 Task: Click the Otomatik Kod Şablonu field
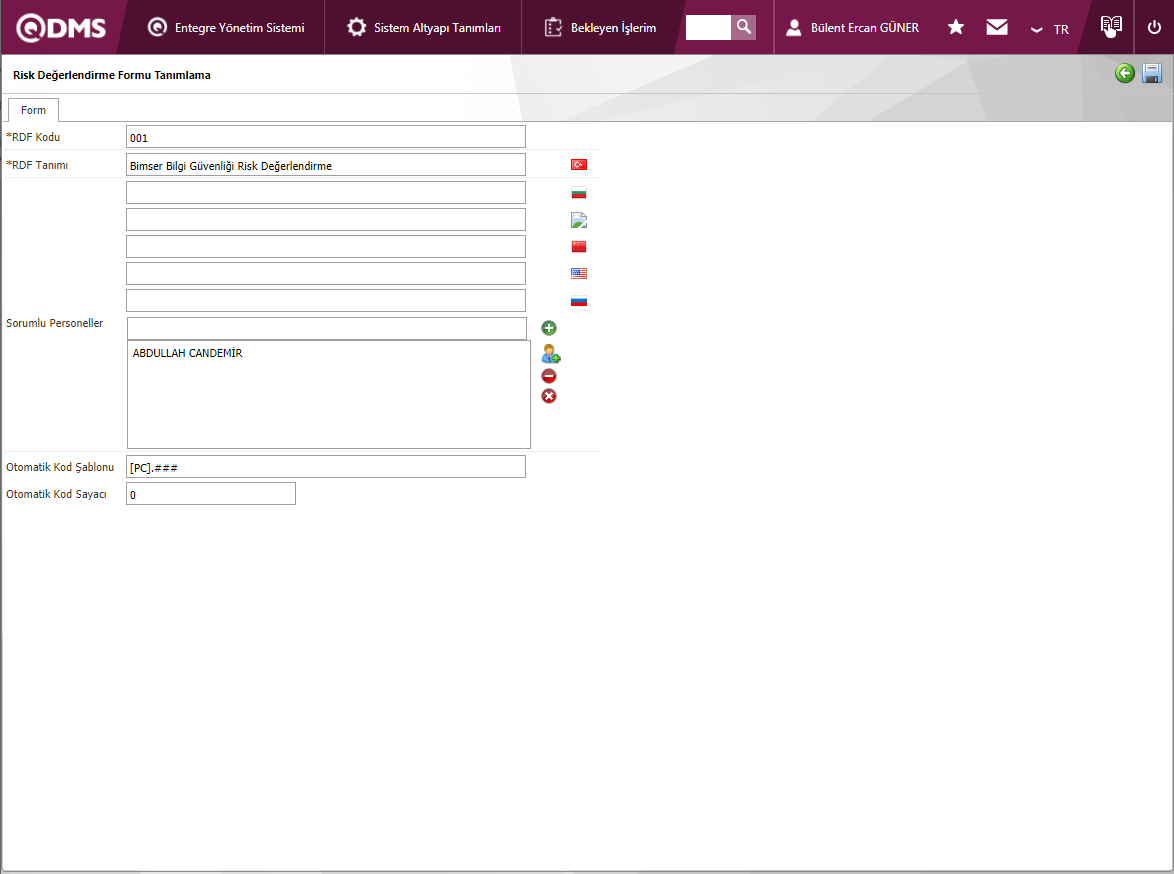[x=325, y=467]
